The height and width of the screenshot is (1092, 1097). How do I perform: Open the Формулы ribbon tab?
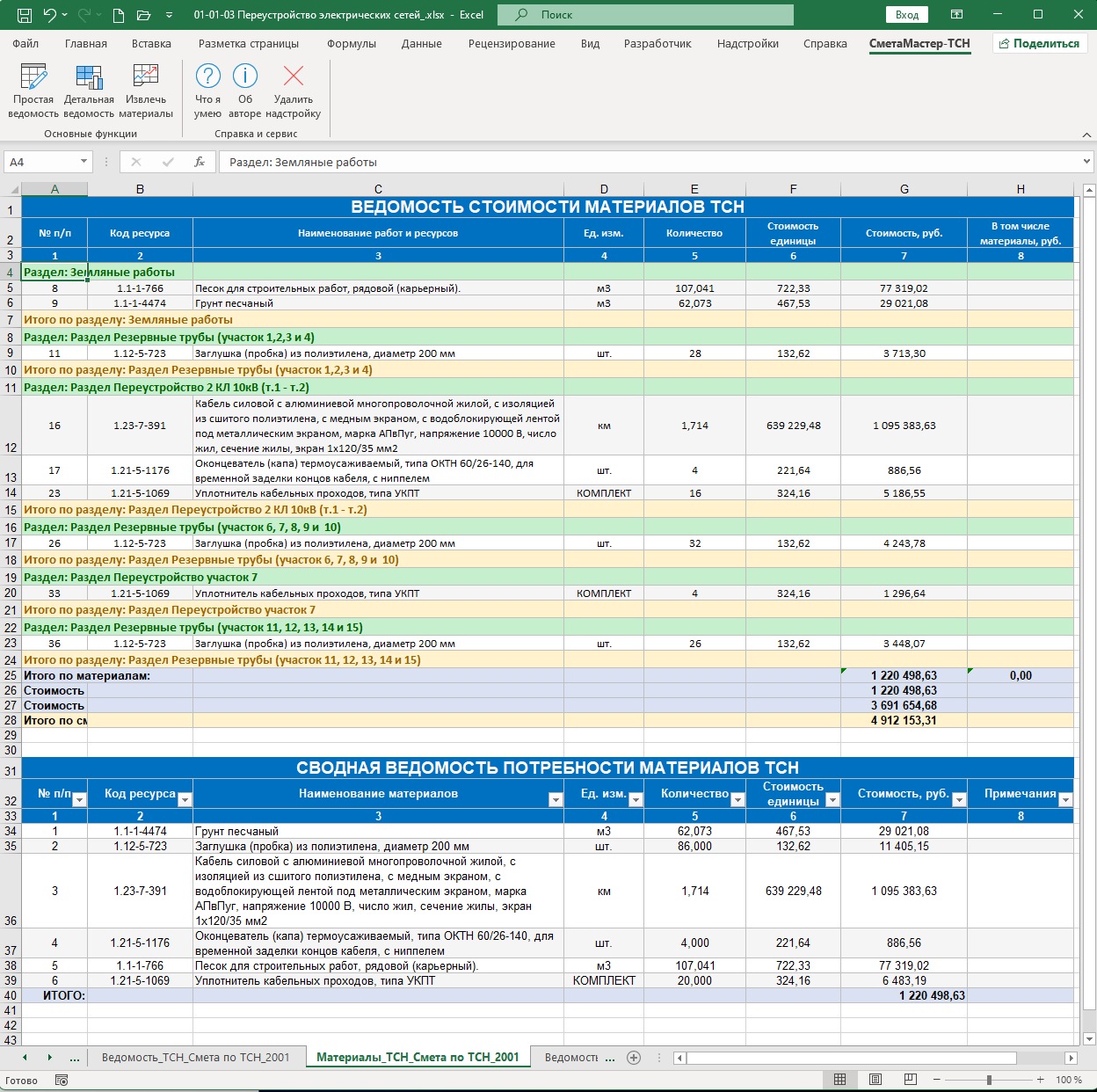tap(352, 43)
